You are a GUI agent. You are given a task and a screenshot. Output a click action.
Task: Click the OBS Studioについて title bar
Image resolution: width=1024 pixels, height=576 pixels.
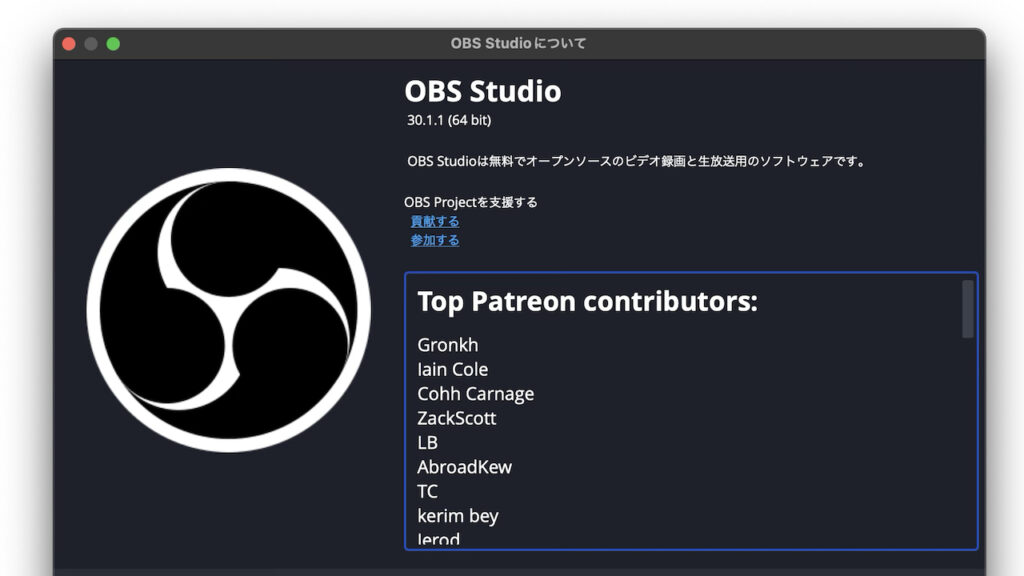[517, 43]
